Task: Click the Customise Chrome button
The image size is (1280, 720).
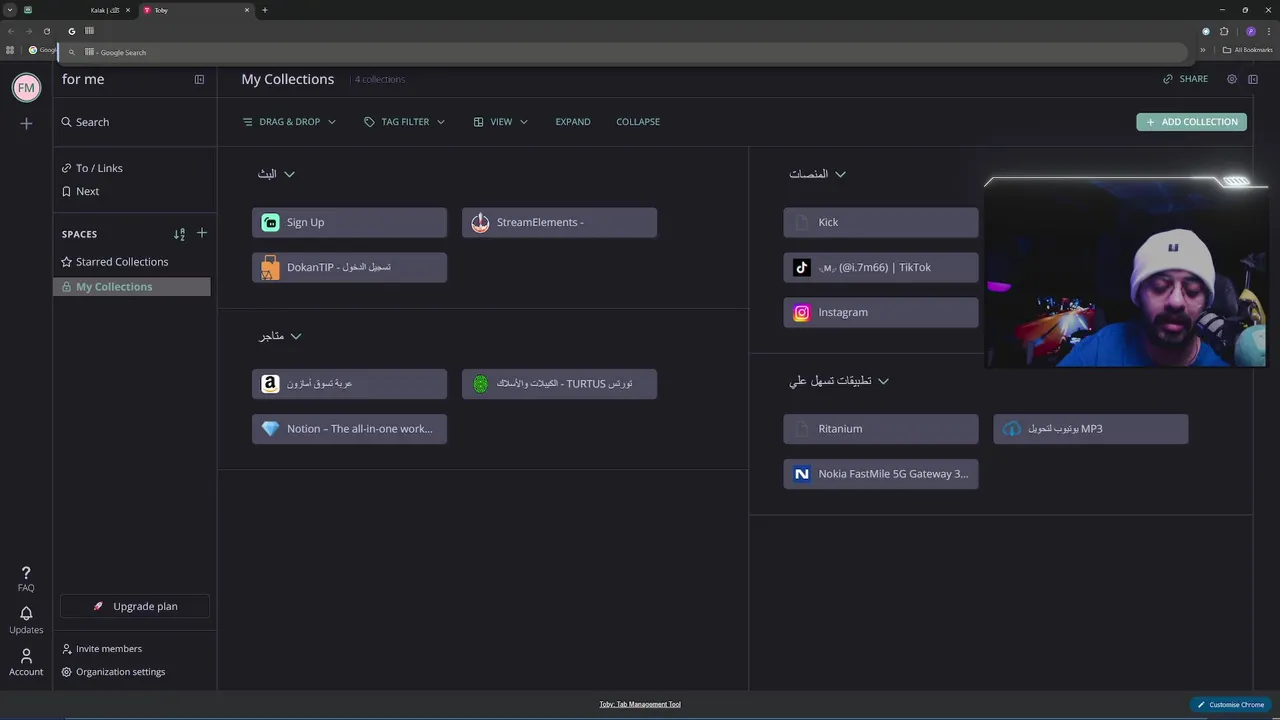Action: coord(1231,705)
